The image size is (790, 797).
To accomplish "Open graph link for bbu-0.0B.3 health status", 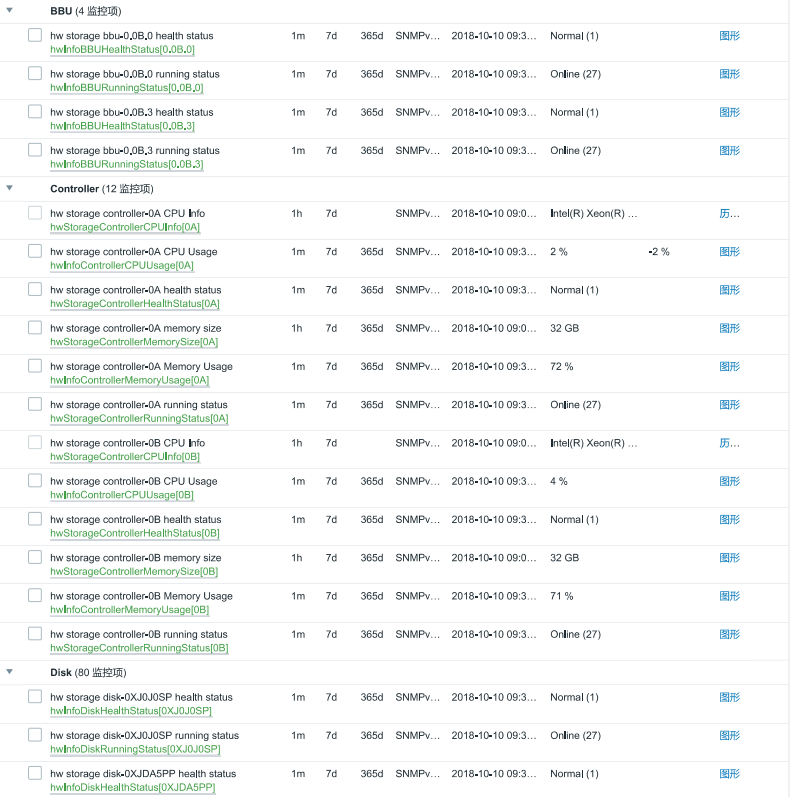I will pos(730,112).
